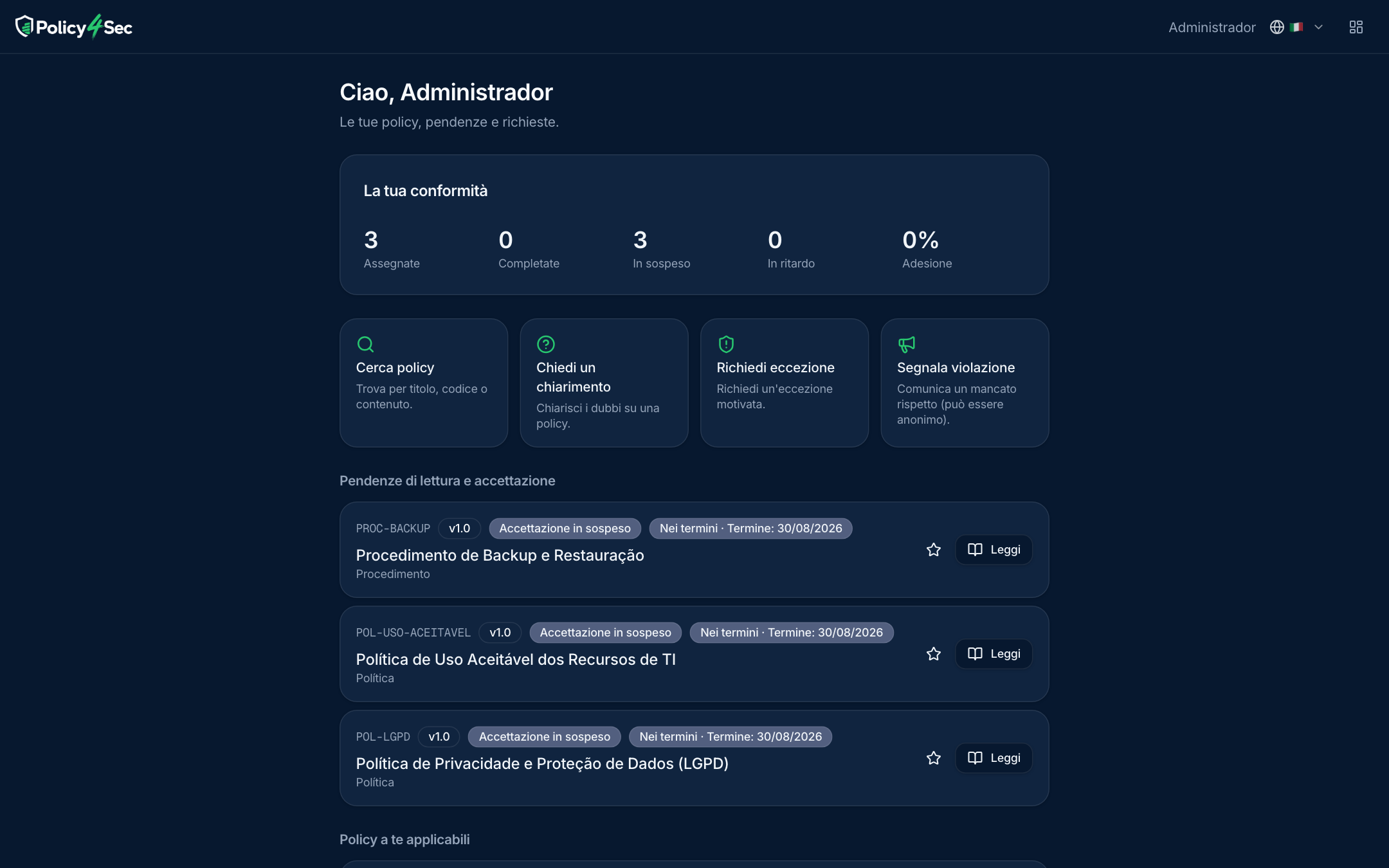Favorite the LGPD policy star
The width and height of the screenshot is (1389, 868).
point(934,758)
